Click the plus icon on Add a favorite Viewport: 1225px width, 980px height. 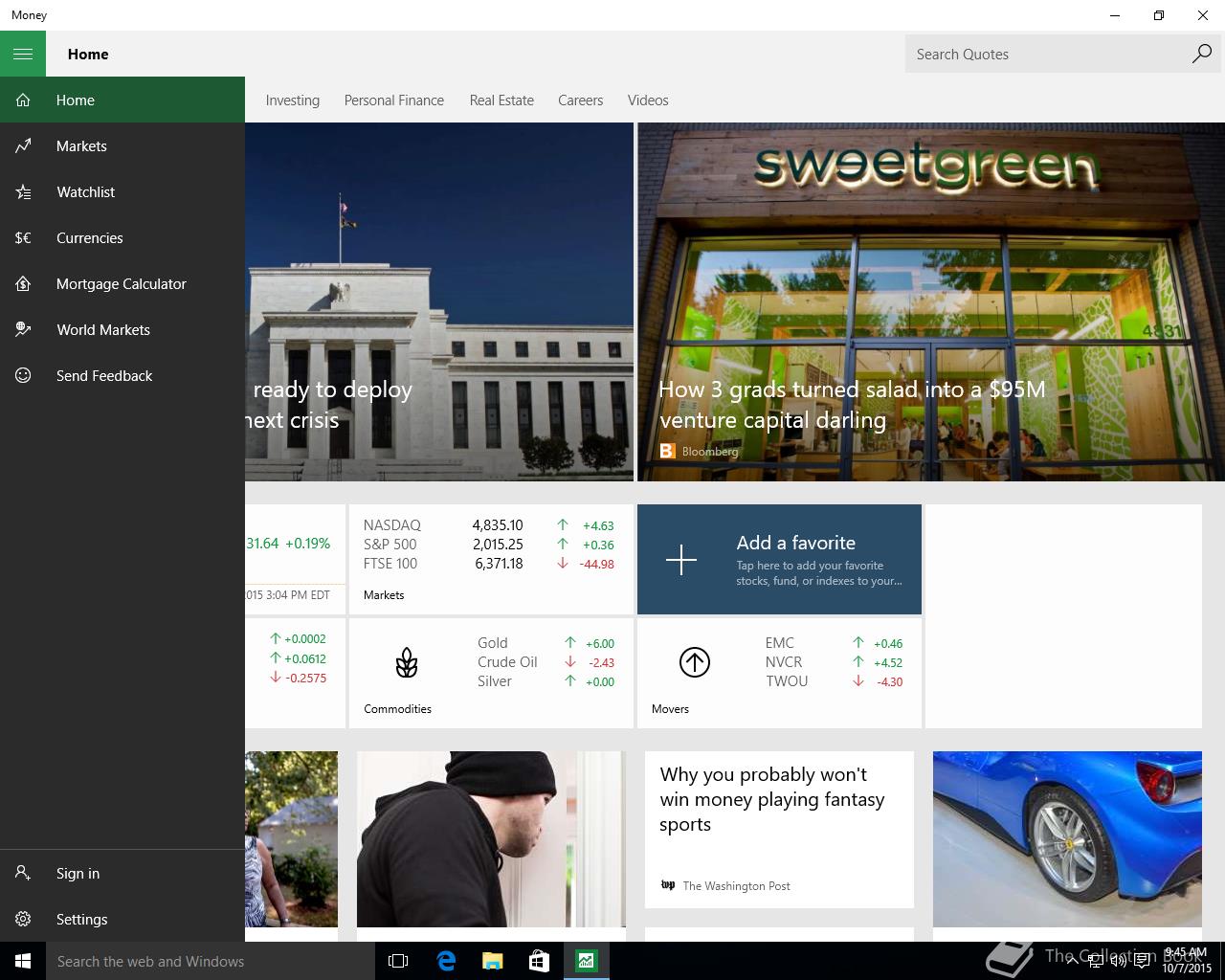(x=681, y=559)
